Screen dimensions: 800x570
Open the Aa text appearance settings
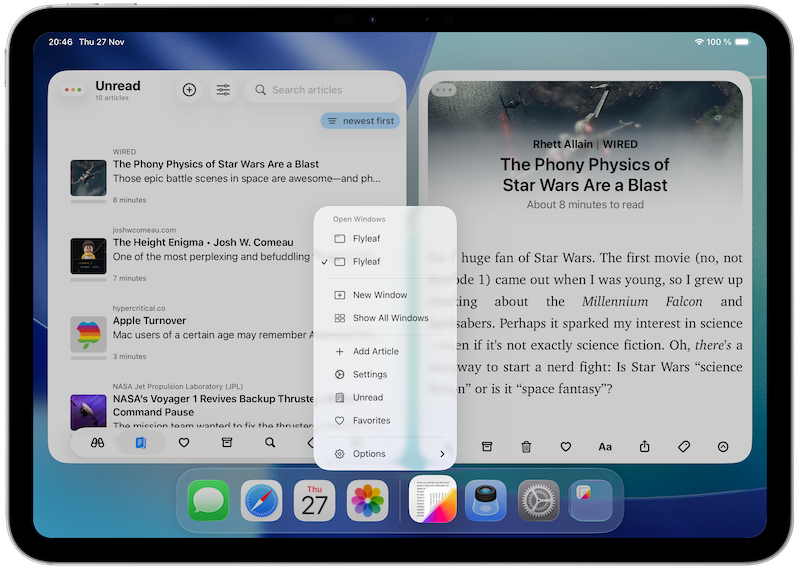[605, 447]
